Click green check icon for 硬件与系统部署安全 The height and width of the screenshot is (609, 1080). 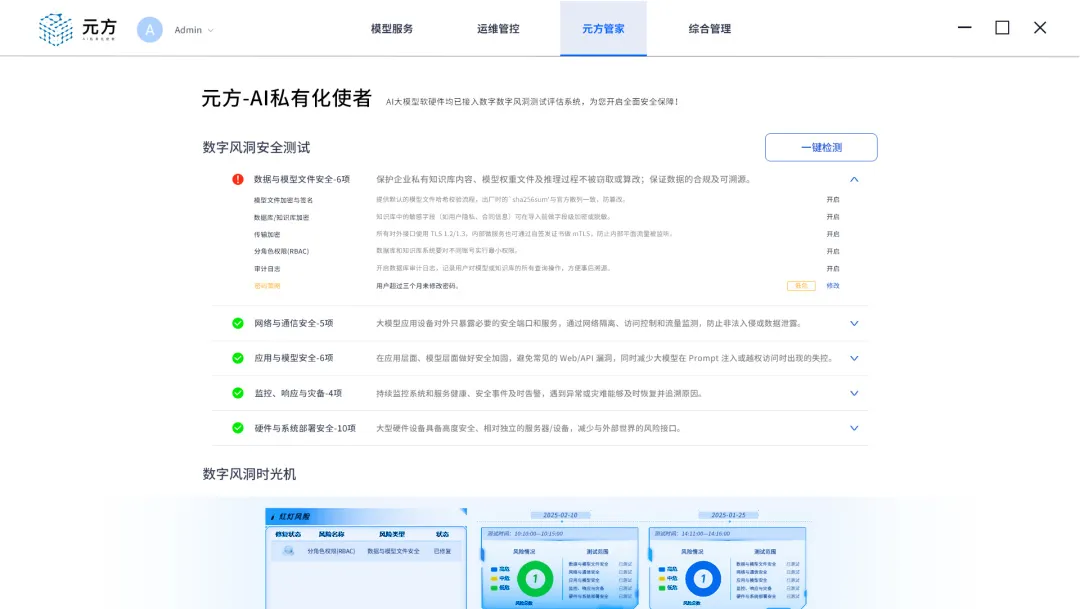[x=238, y=428]
